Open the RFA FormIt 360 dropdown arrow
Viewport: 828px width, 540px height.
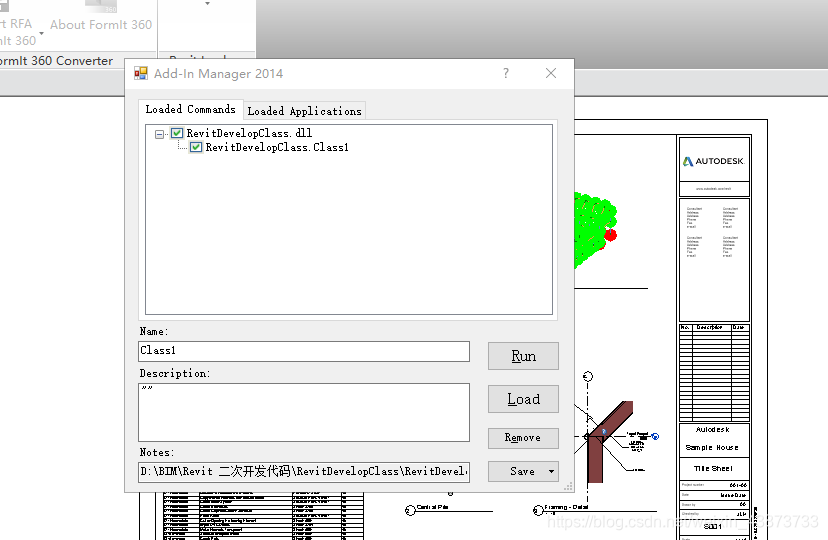[41, 33]
